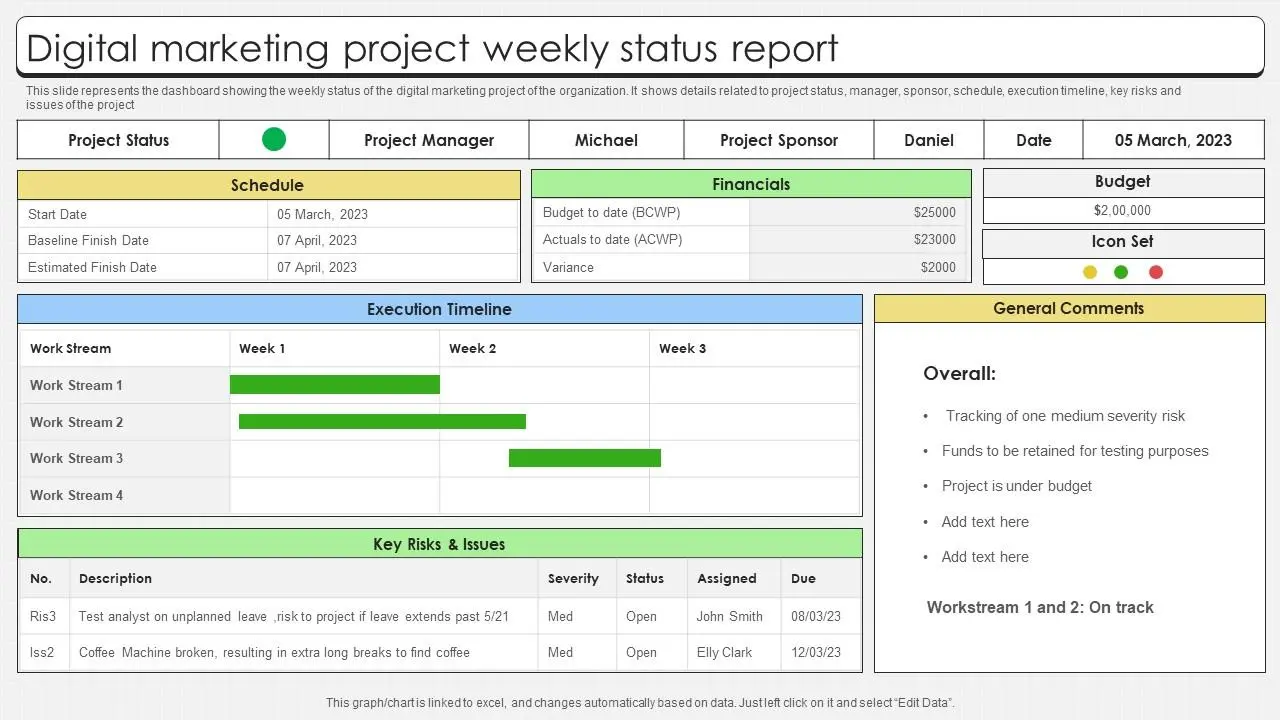Click the 'Project Sponsor' label cell
1280x720 pixels.
pyautogui.click(x=779, y=140)
